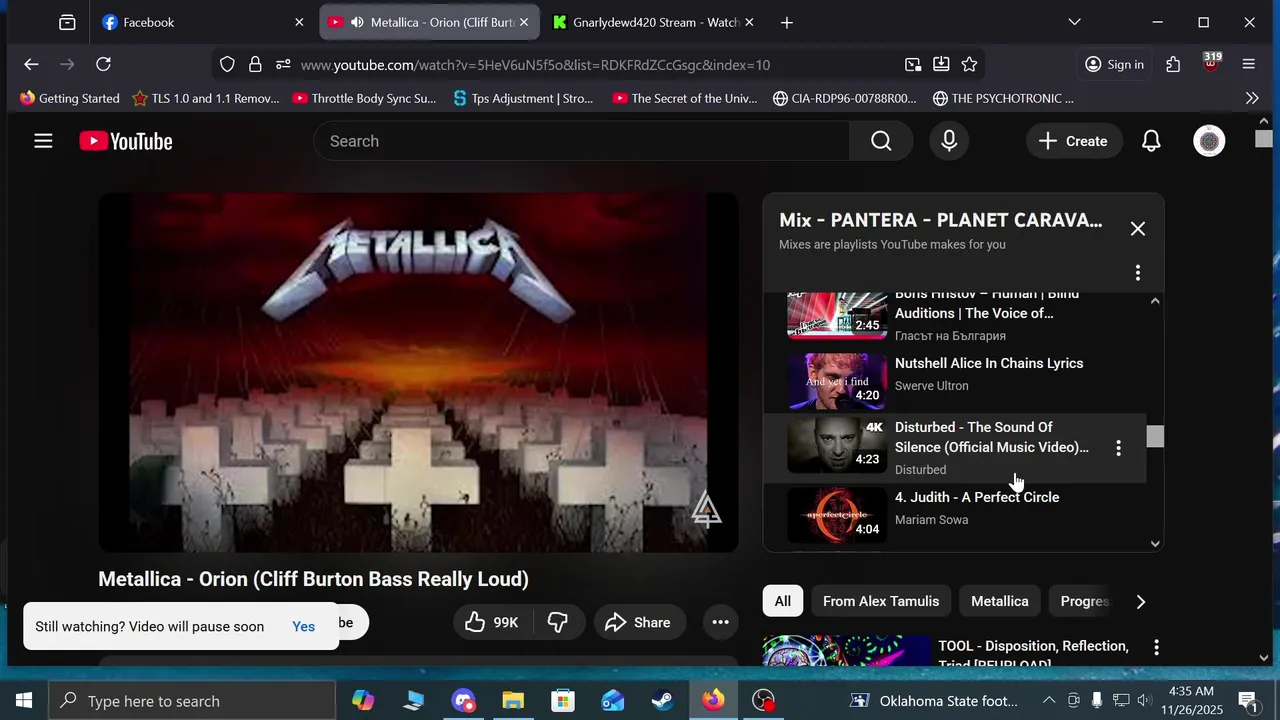This screenshot has width=1280, height=720.
Task: Close the mix playlist panel
Action: [x=1138, y=229]
